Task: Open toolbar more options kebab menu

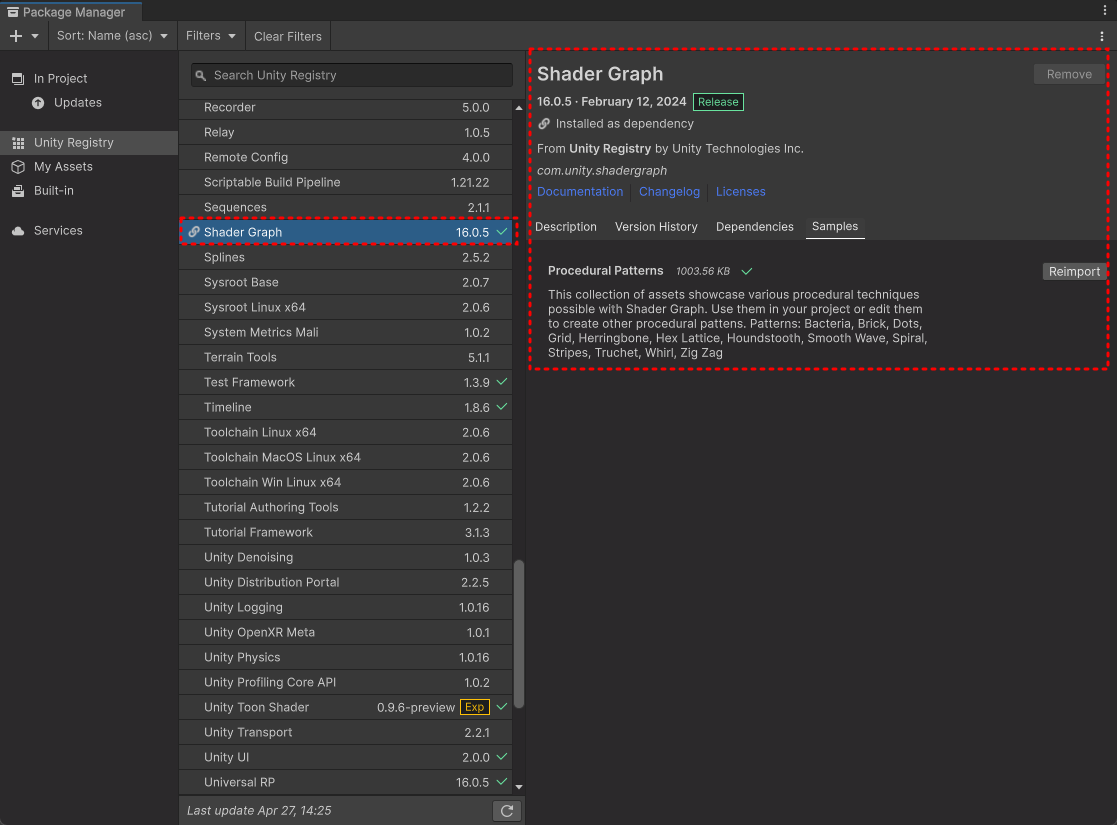Action: tap(1102, 36)
